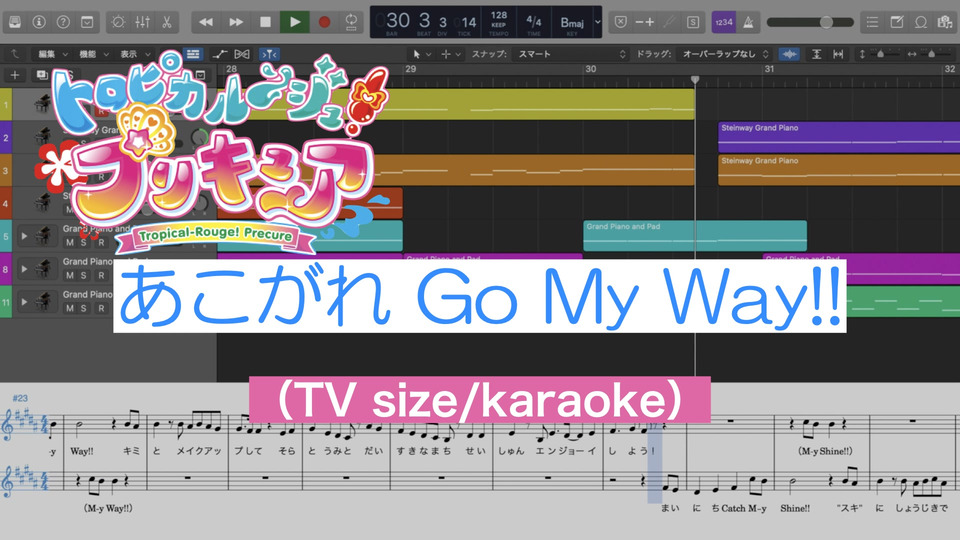Screen dimensions: 960x540
Task: Click the 4/4 time signature display
Action: point(534,22)
